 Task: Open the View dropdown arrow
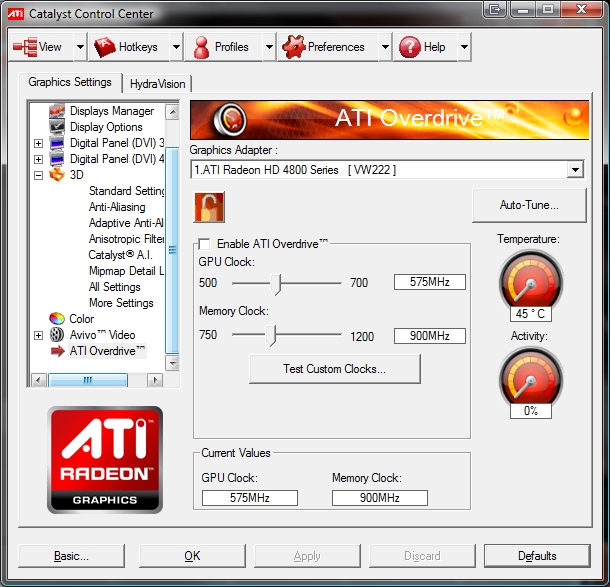click(80, 47)
